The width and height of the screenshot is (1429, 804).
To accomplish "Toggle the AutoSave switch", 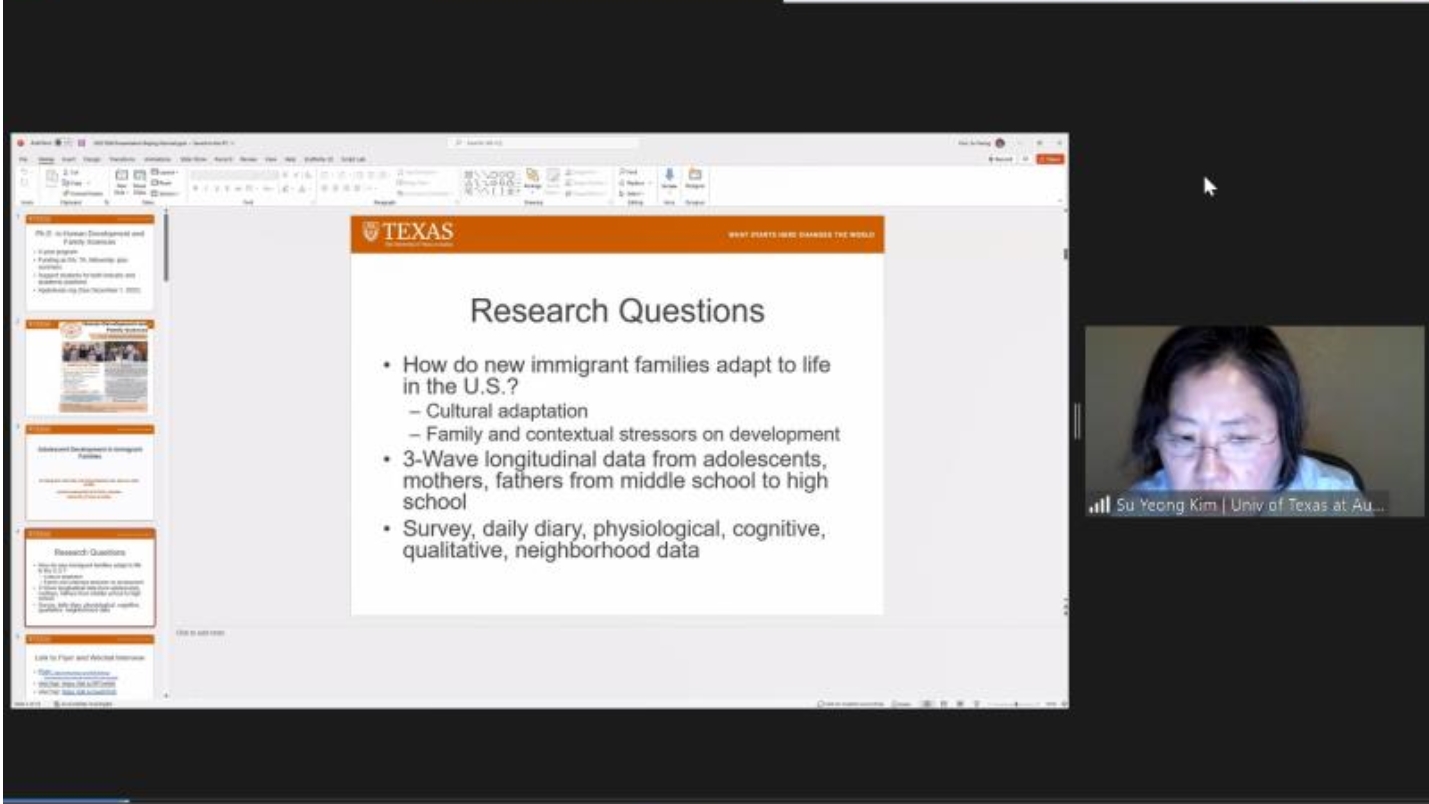I will pos(59,143).
